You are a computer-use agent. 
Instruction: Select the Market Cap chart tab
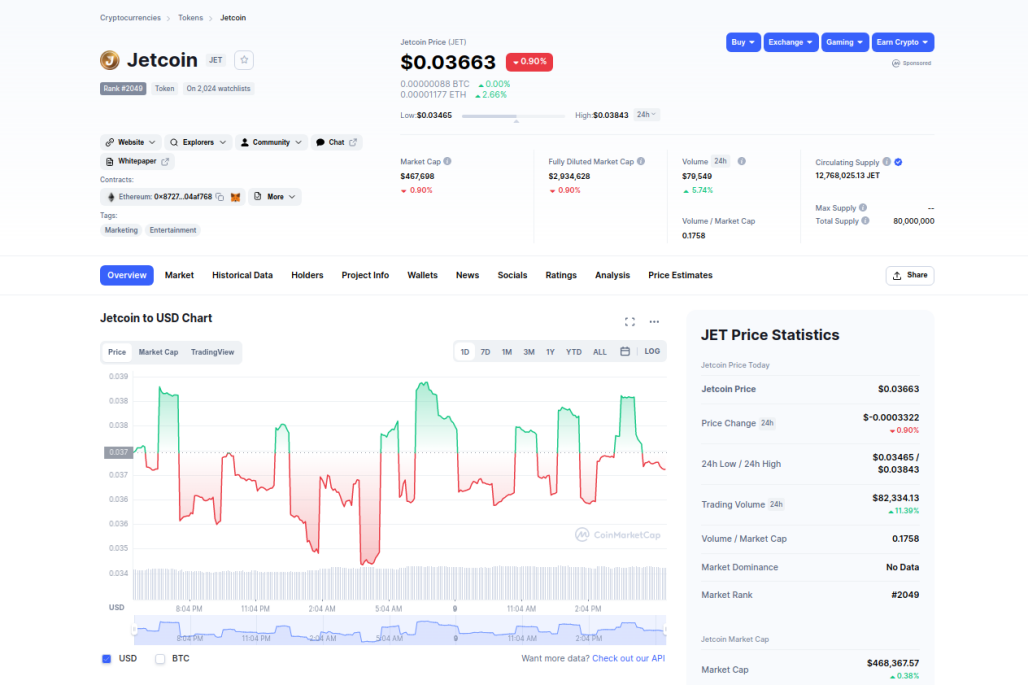[158, 351]
